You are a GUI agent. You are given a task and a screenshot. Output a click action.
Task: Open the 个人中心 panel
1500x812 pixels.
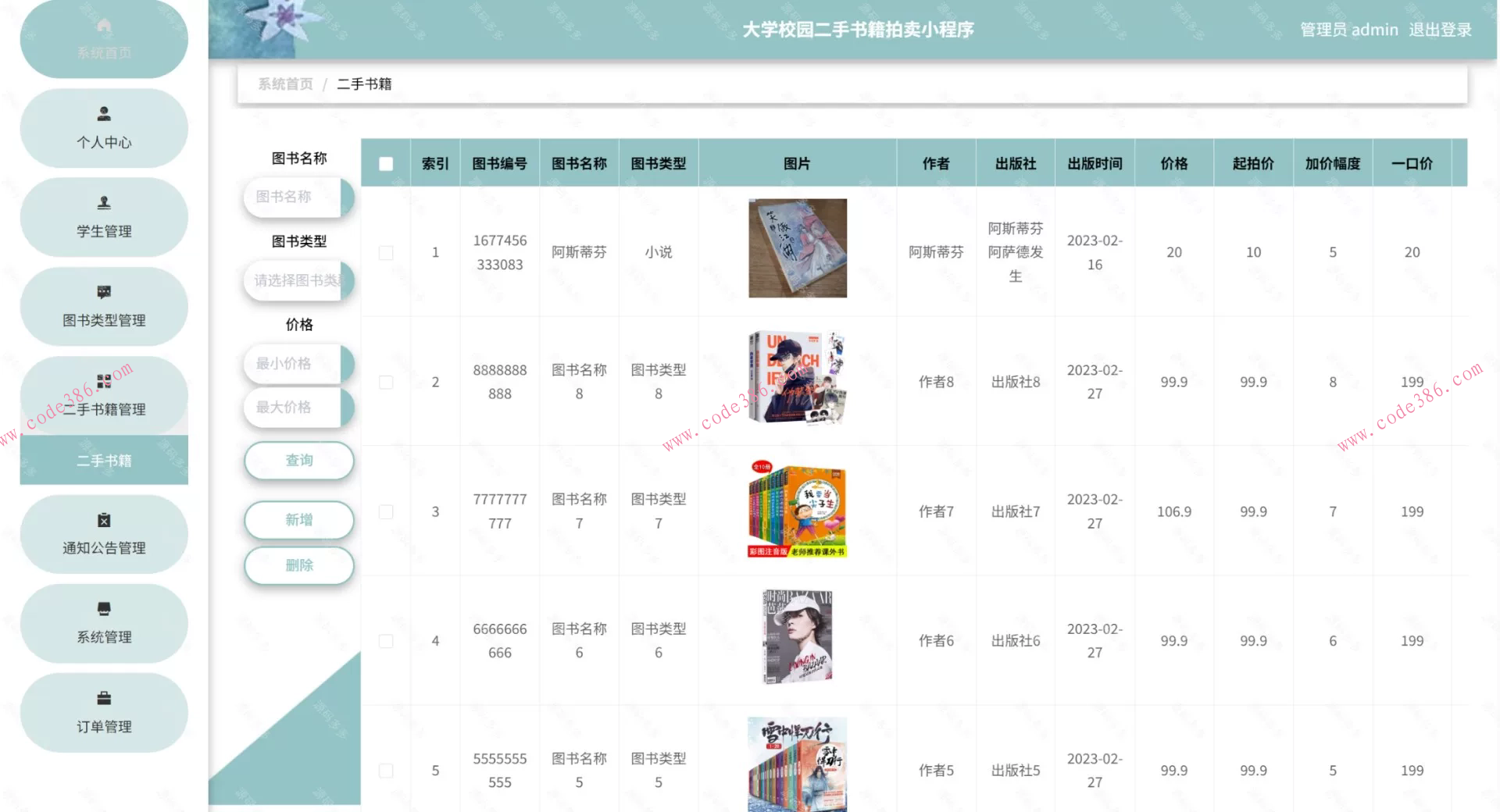coord(103,130)
